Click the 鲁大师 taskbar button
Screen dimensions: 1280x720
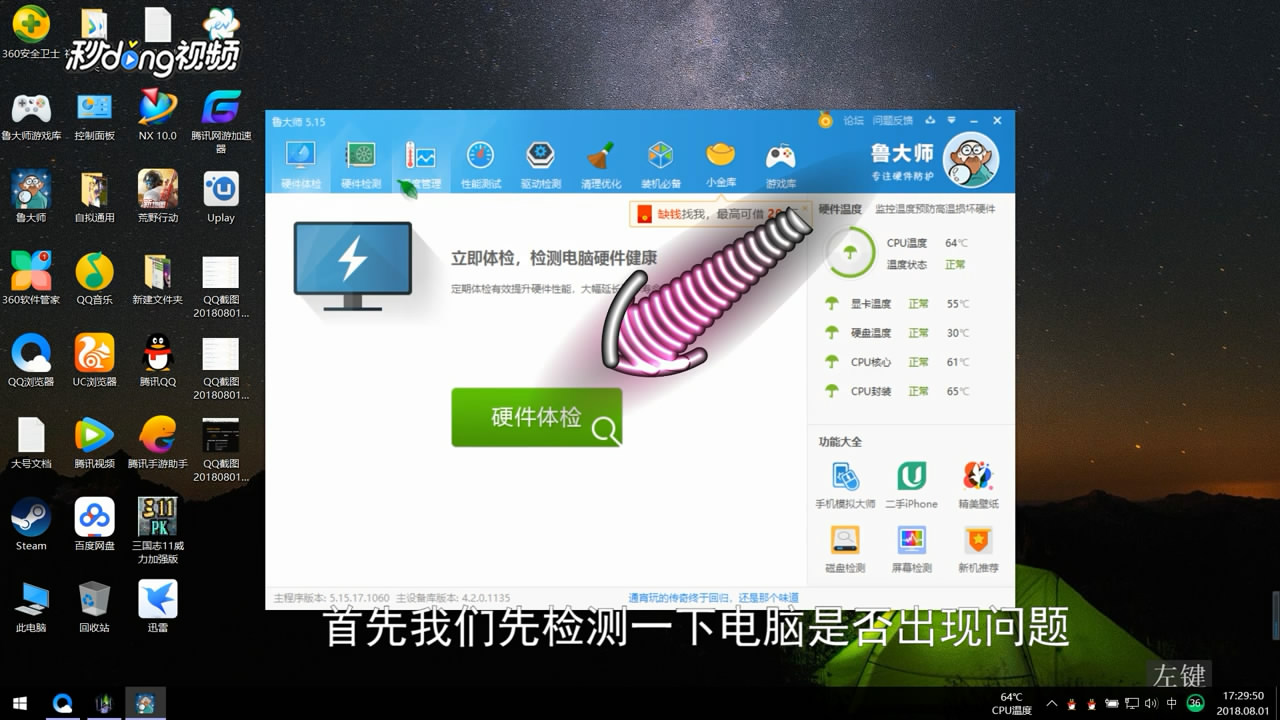click(145, 703)
